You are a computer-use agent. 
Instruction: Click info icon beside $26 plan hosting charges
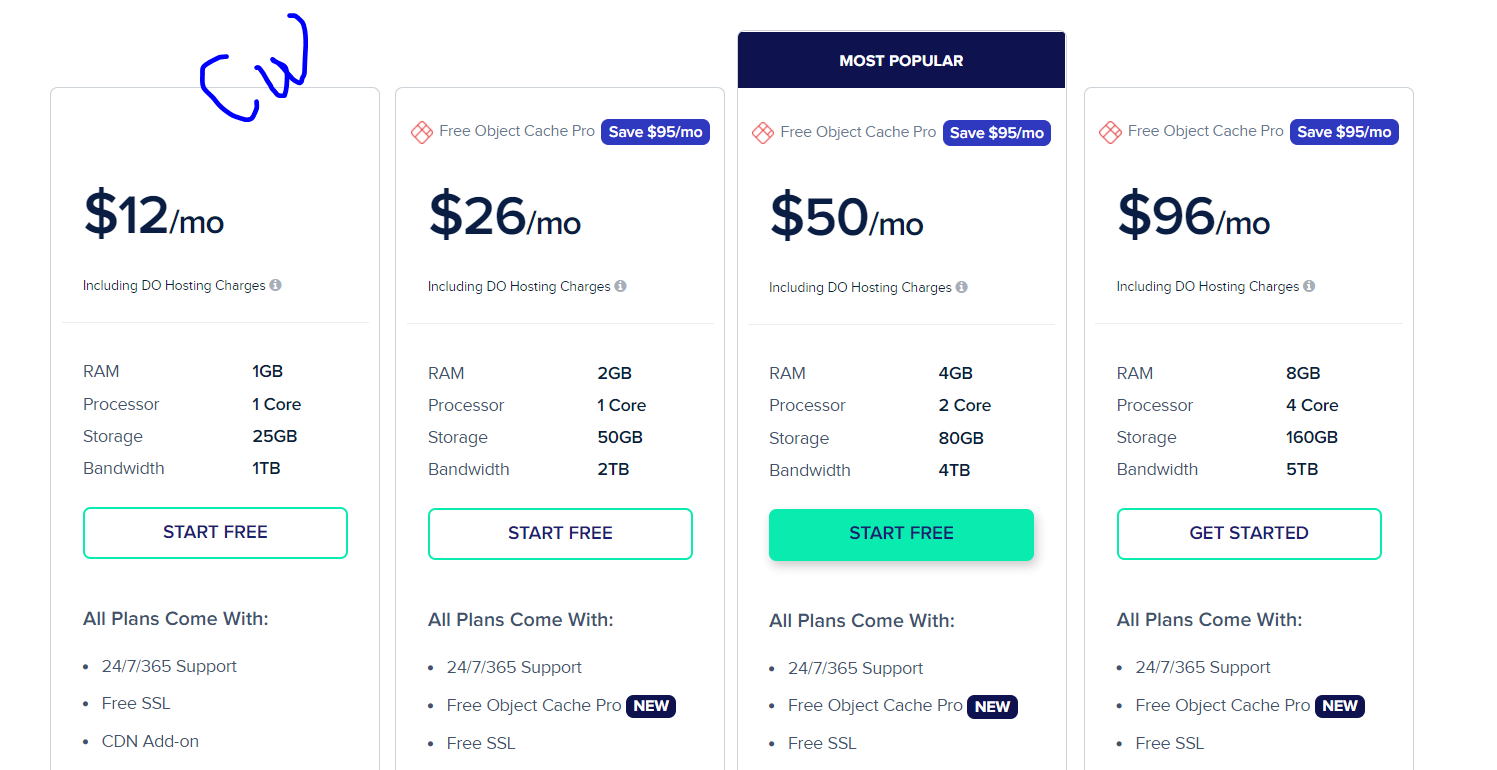[x=620, y=286]
